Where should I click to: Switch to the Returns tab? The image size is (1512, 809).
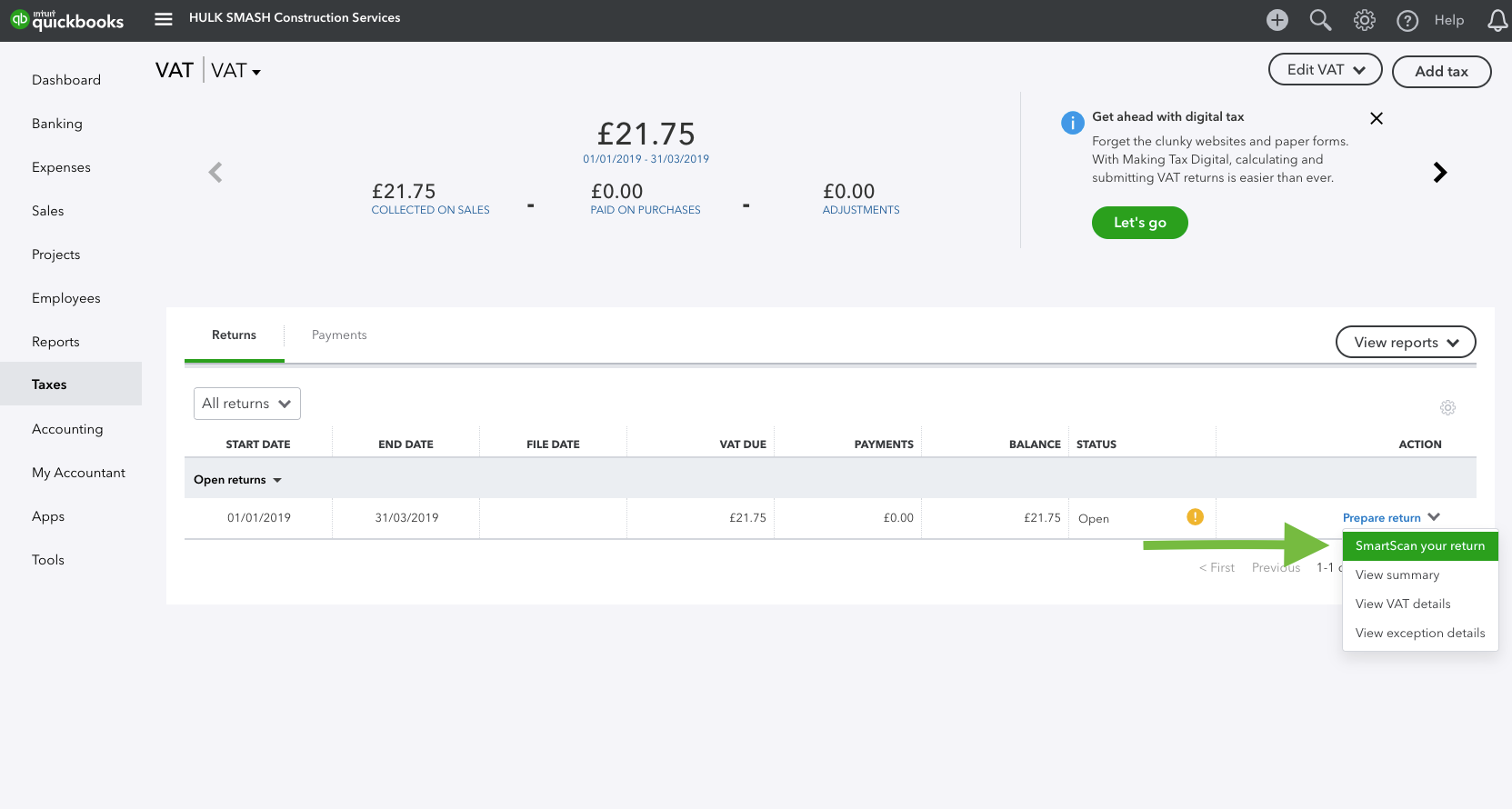coord(234,335)
